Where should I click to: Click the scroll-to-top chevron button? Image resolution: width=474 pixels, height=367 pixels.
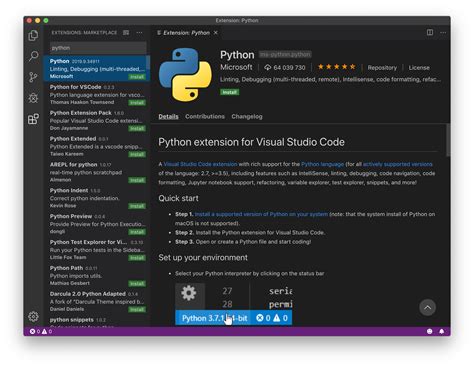pyautogui.click(x=427, y=307)
